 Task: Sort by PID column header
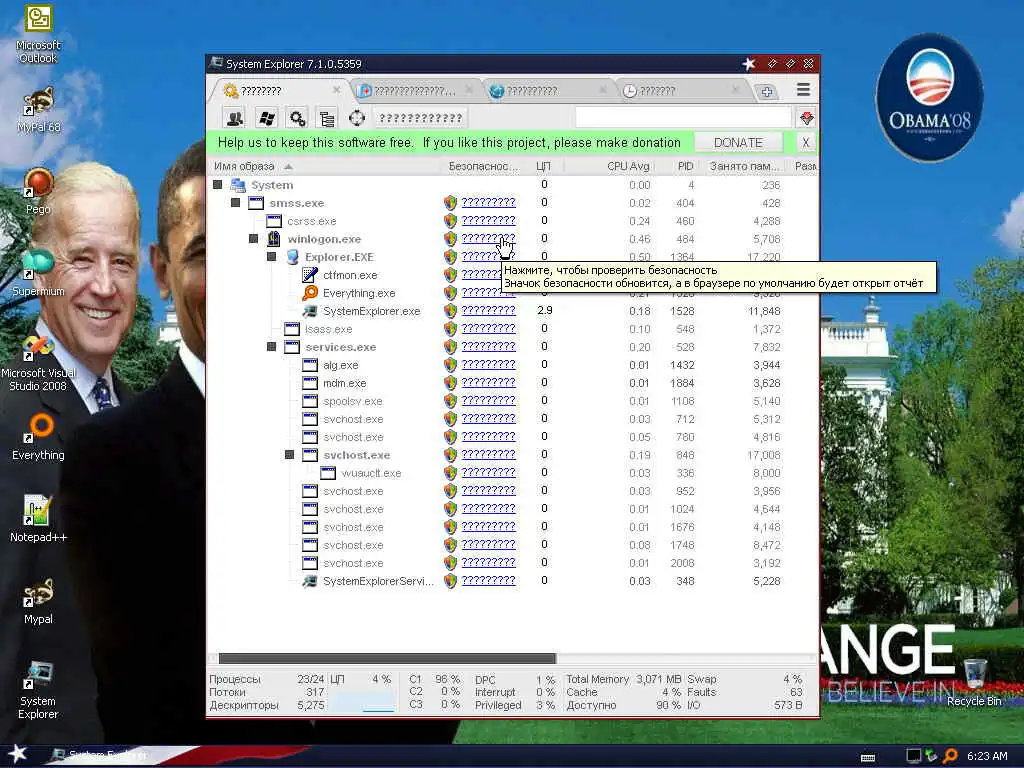coord(685,166)
